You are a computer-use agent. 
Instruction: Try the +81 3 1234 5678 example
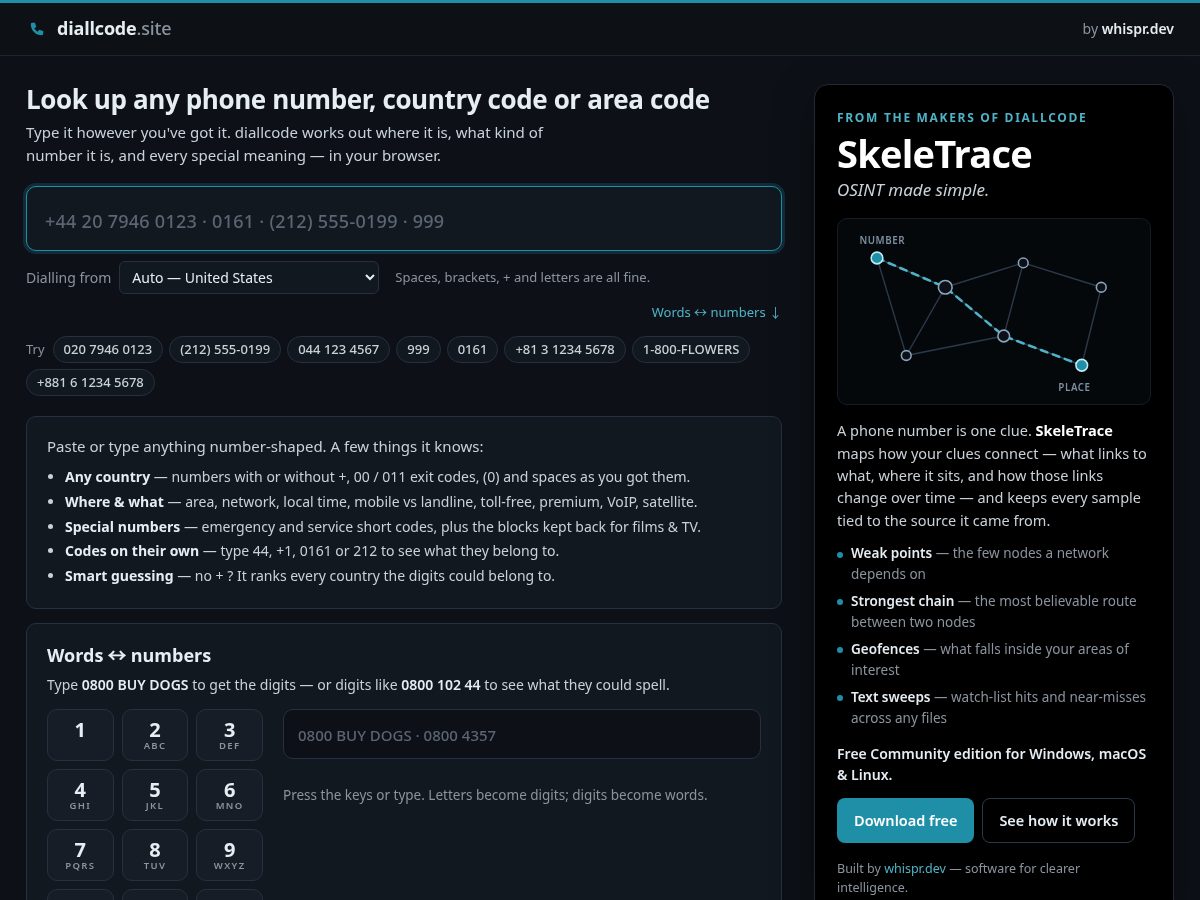[565, 350]
